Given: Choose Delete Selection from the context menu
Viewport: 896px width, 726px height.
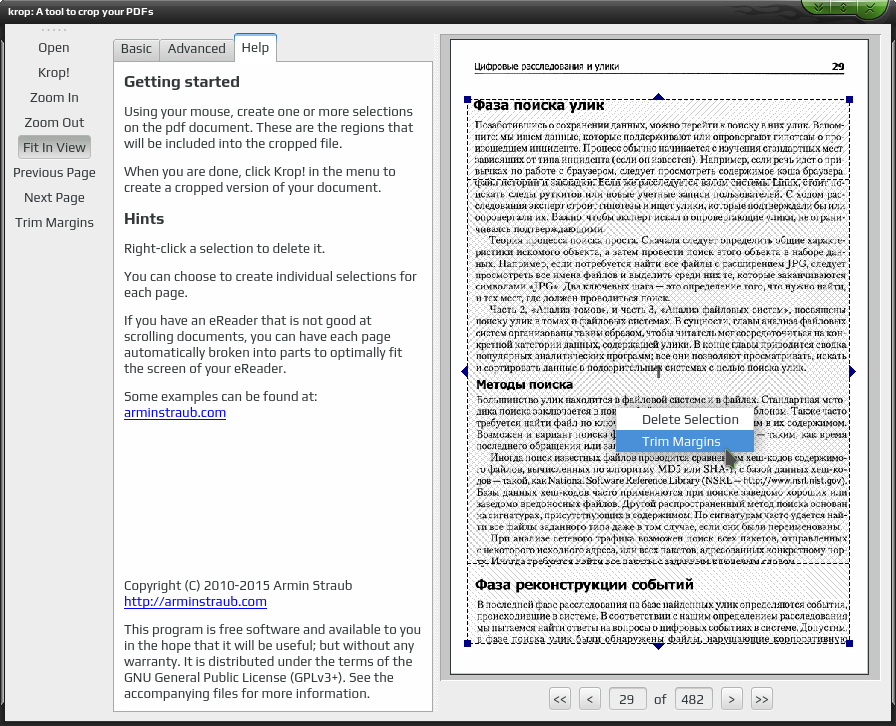Looking at the screenshot, I should click(x=685, y=420).
